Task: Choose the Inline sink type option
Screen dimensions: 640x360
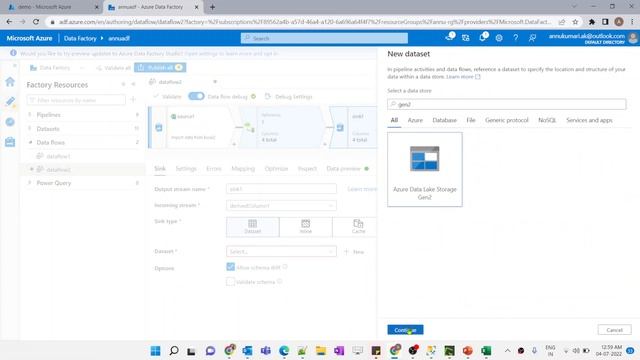Action: (305, 227)
